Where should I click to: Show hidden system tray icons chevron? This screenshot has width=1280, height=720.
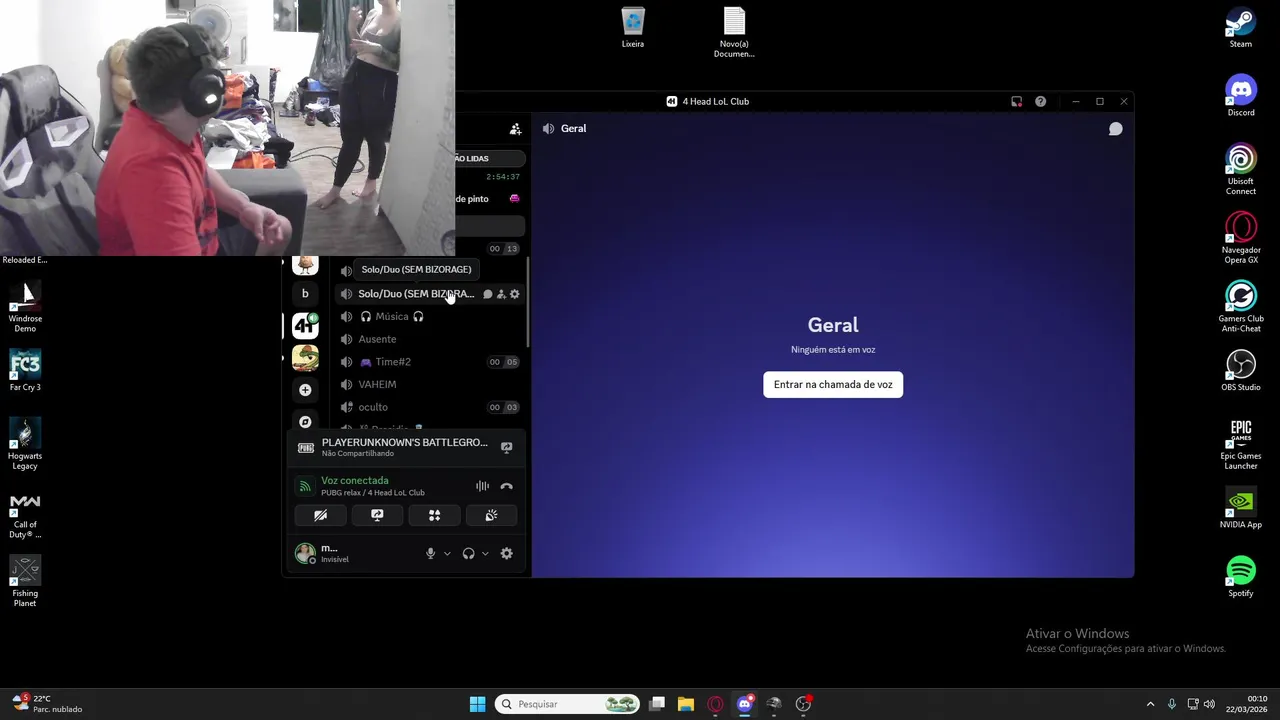(x=1150, y=704)
